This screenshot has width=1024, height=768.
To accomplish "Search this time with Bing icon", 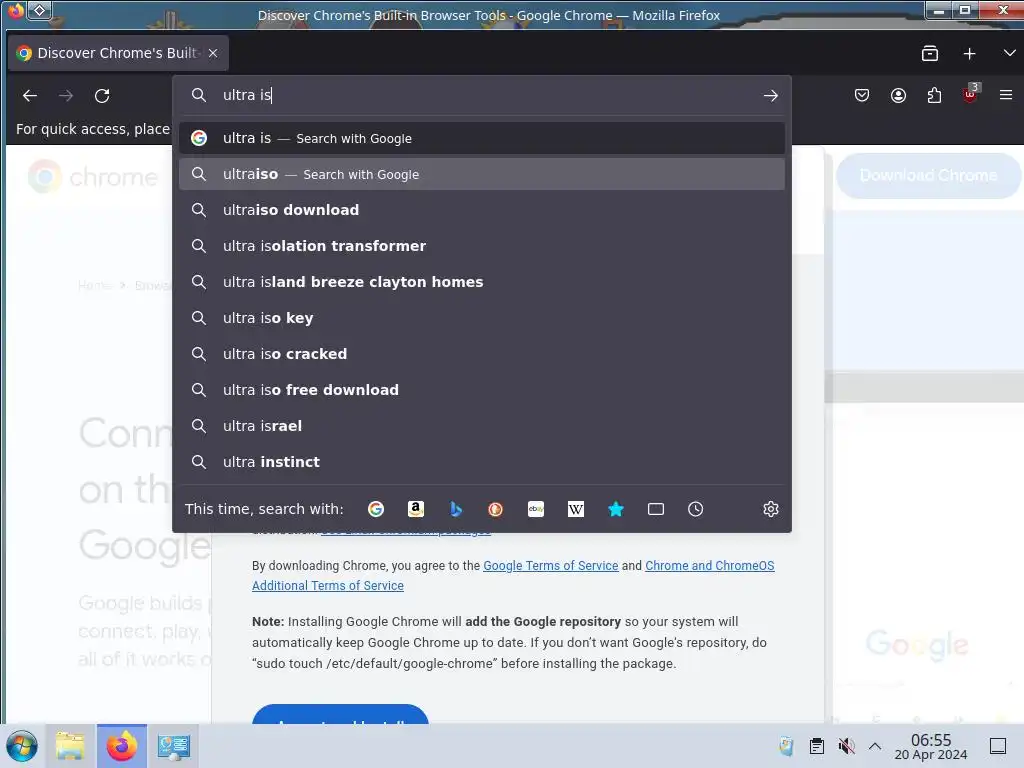I will (x=456, y=509).
